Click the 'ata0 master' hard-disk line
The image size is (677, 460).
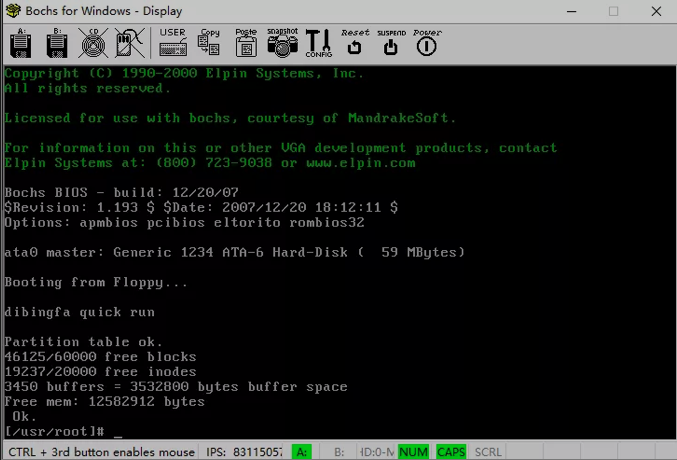point(235,252)
